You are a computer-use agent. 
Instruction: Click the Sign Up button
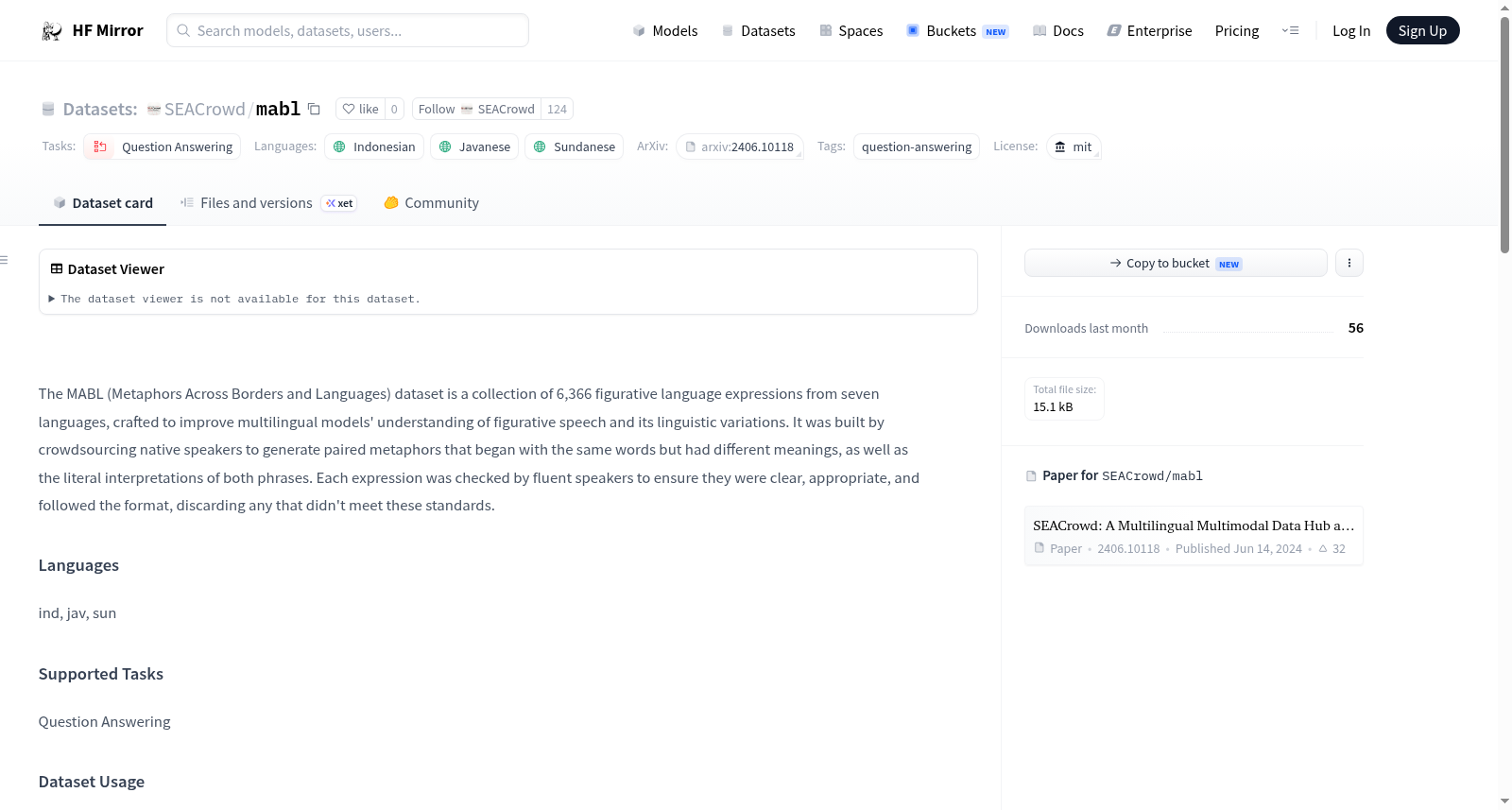tap(1422, 31)
